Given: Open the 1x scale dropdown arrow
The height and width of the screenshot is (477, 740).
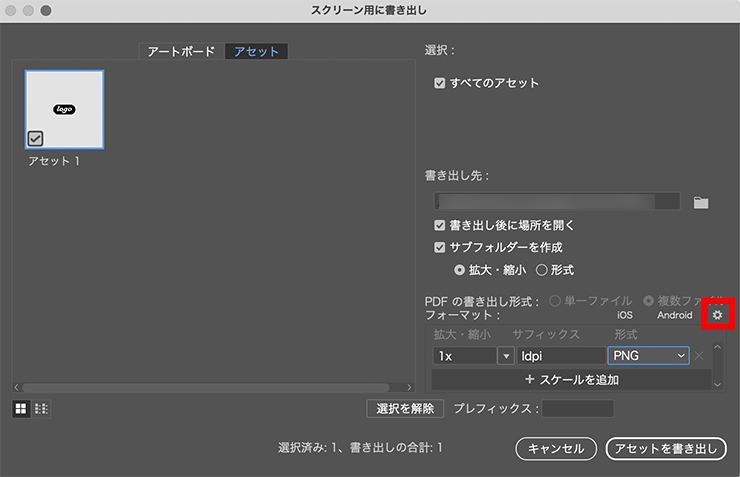Looking at the screenshot, I should pyautogui.click(x=505, y=356).
